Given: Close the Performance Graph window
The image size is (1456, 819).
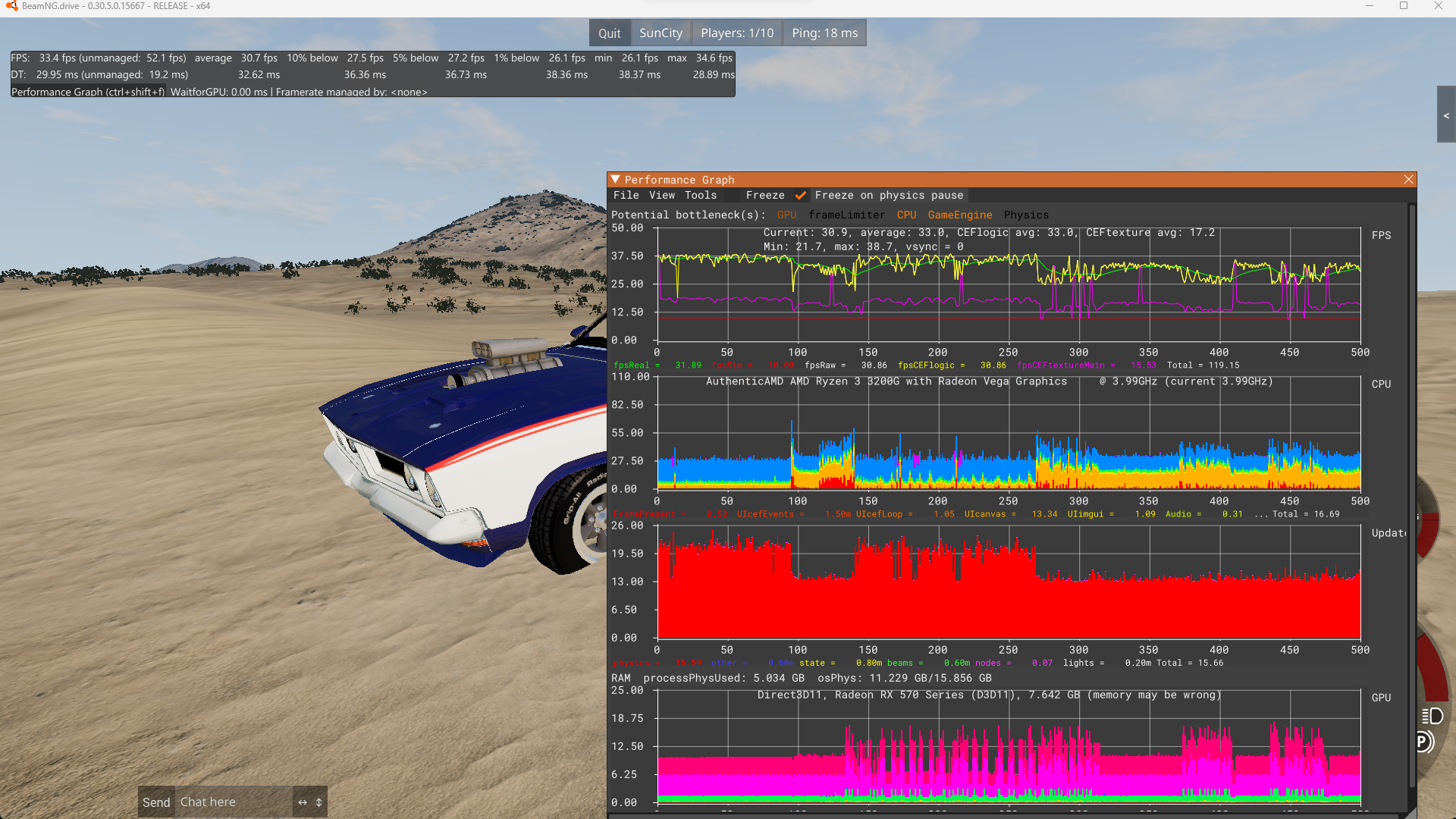Looking at the screenshot, I should click(1408, 180).
